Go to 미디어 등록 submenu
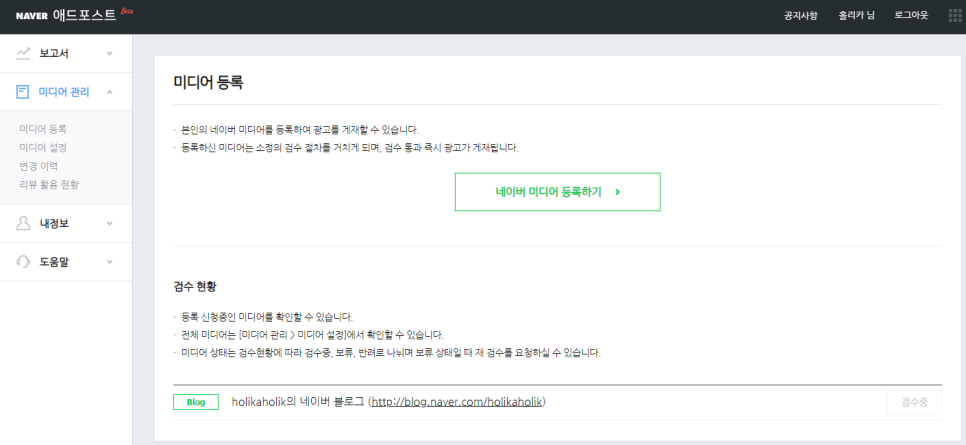The height and width of the screenshot is (445, 966). (x=43, y=129)
